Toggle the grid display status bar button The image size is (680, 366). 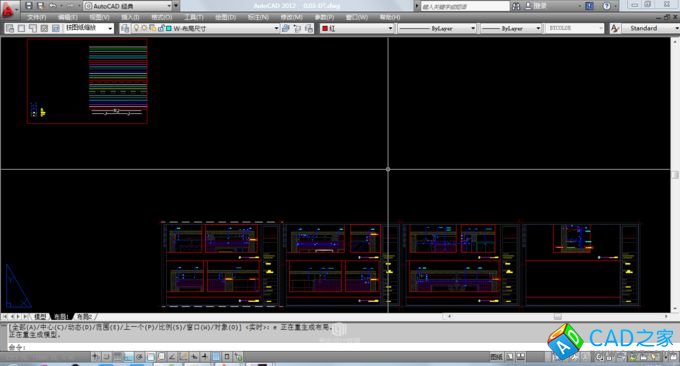[118, 357]
